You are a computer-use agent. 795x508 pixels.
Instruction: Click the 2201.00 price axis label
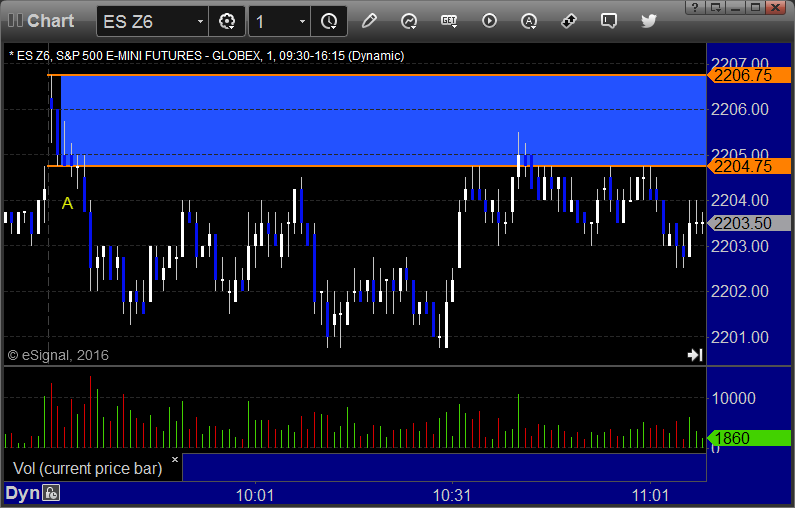740,337
